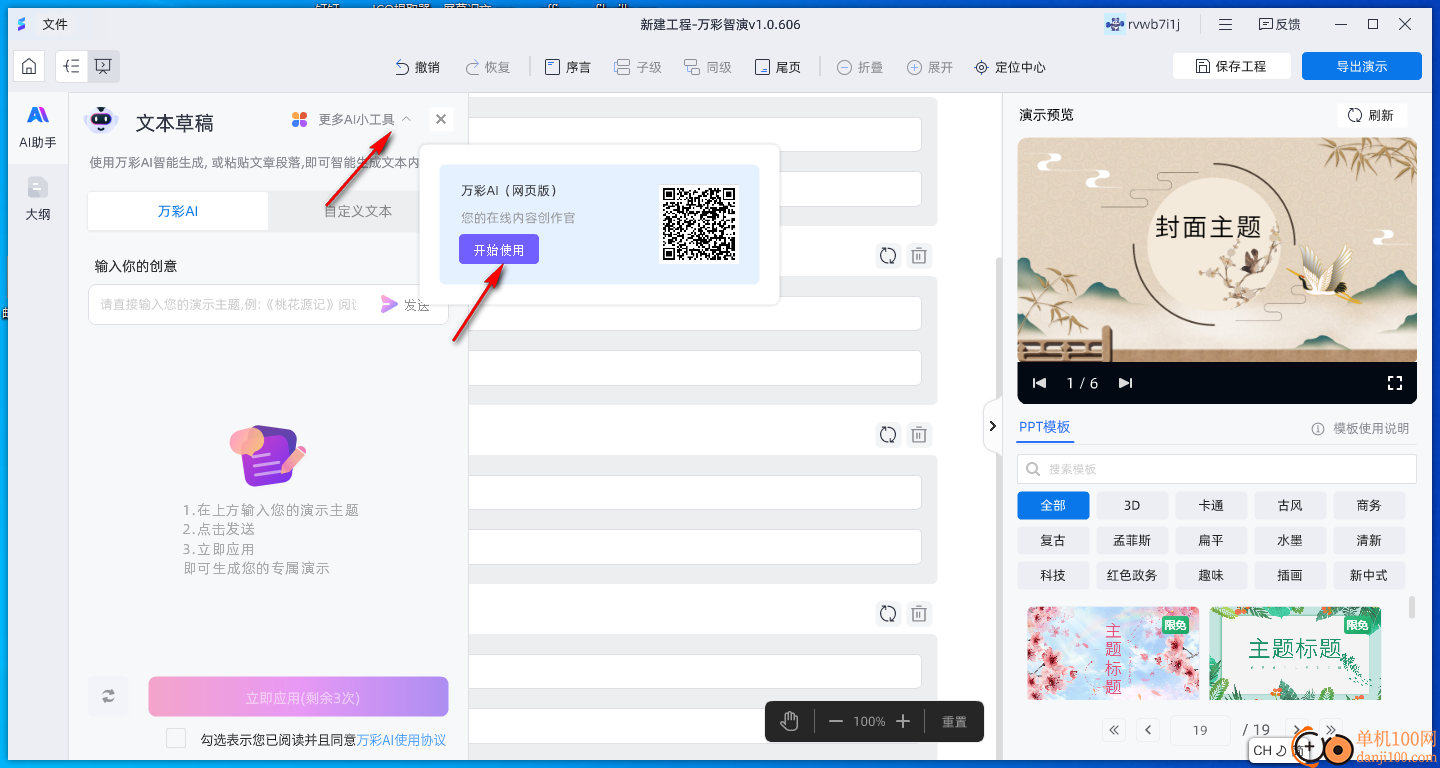Viewport: 1440px width, 768px height.
Task: Go to previous template page
Action: 1149,730
